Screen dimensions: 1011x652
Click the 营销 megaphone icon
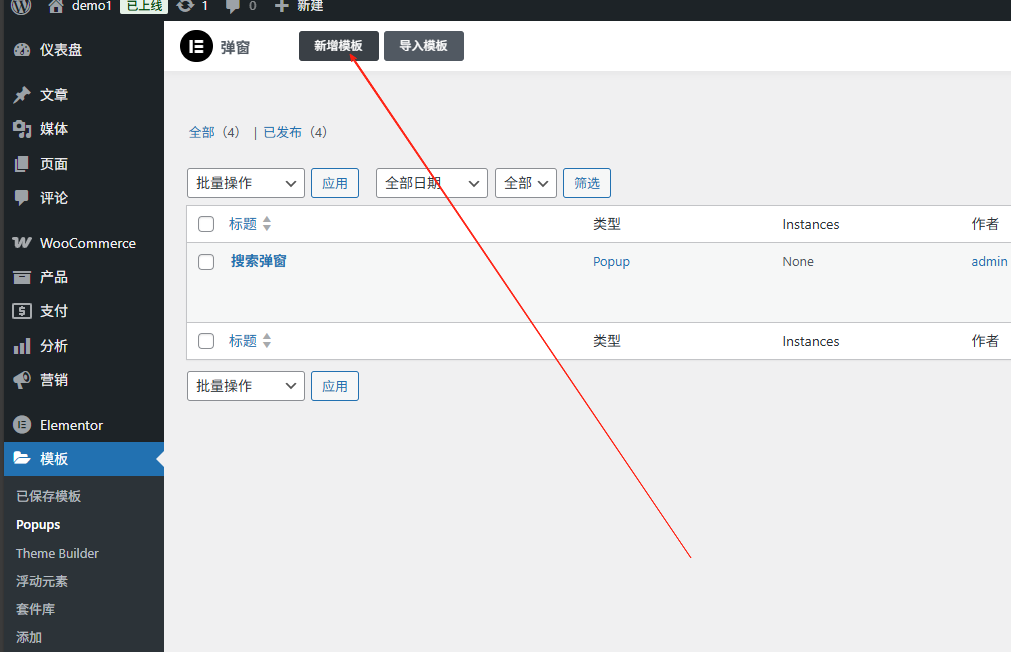click(22, 380)
